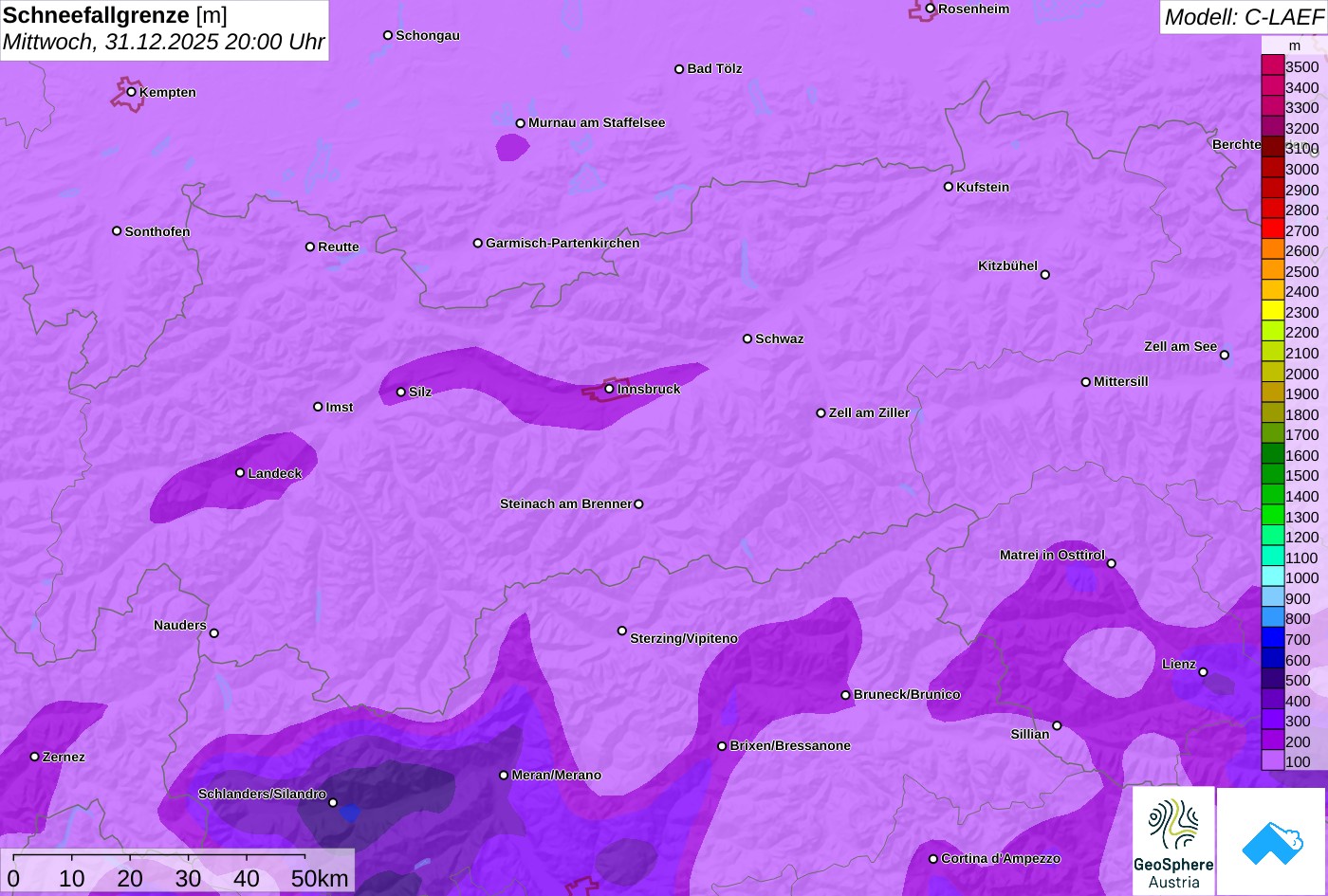Select the Imst label
The image size is (1328, 896).
pyautogui.click(x=340, y=408)
